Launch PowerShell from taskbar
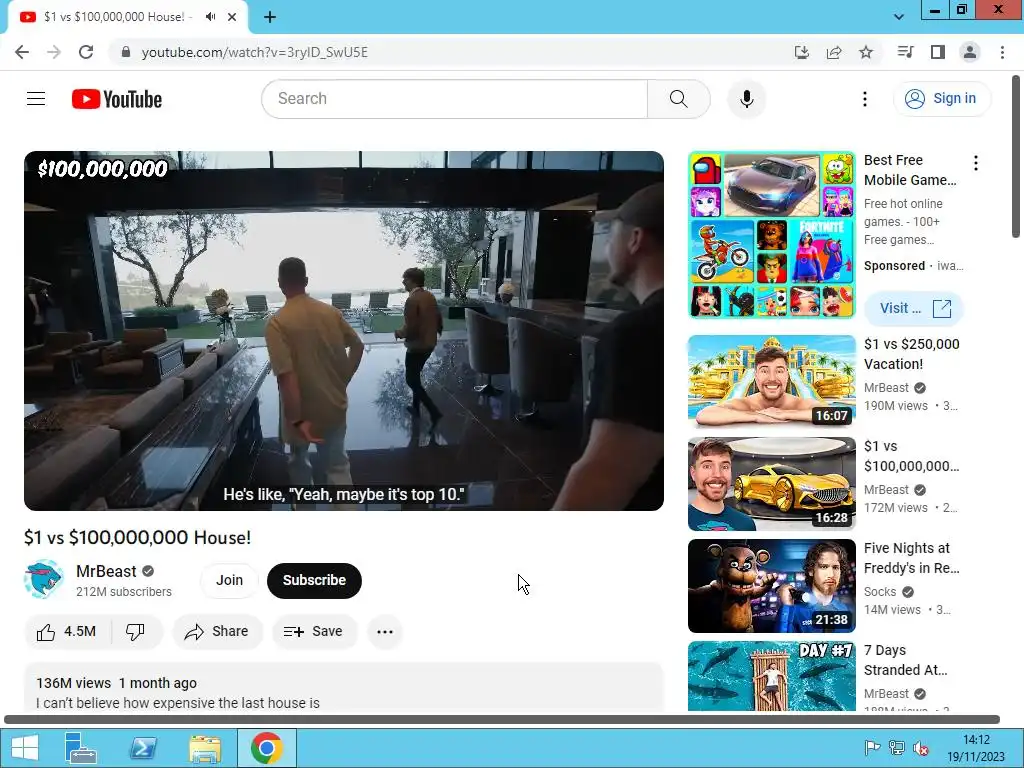 pos(143,748)
